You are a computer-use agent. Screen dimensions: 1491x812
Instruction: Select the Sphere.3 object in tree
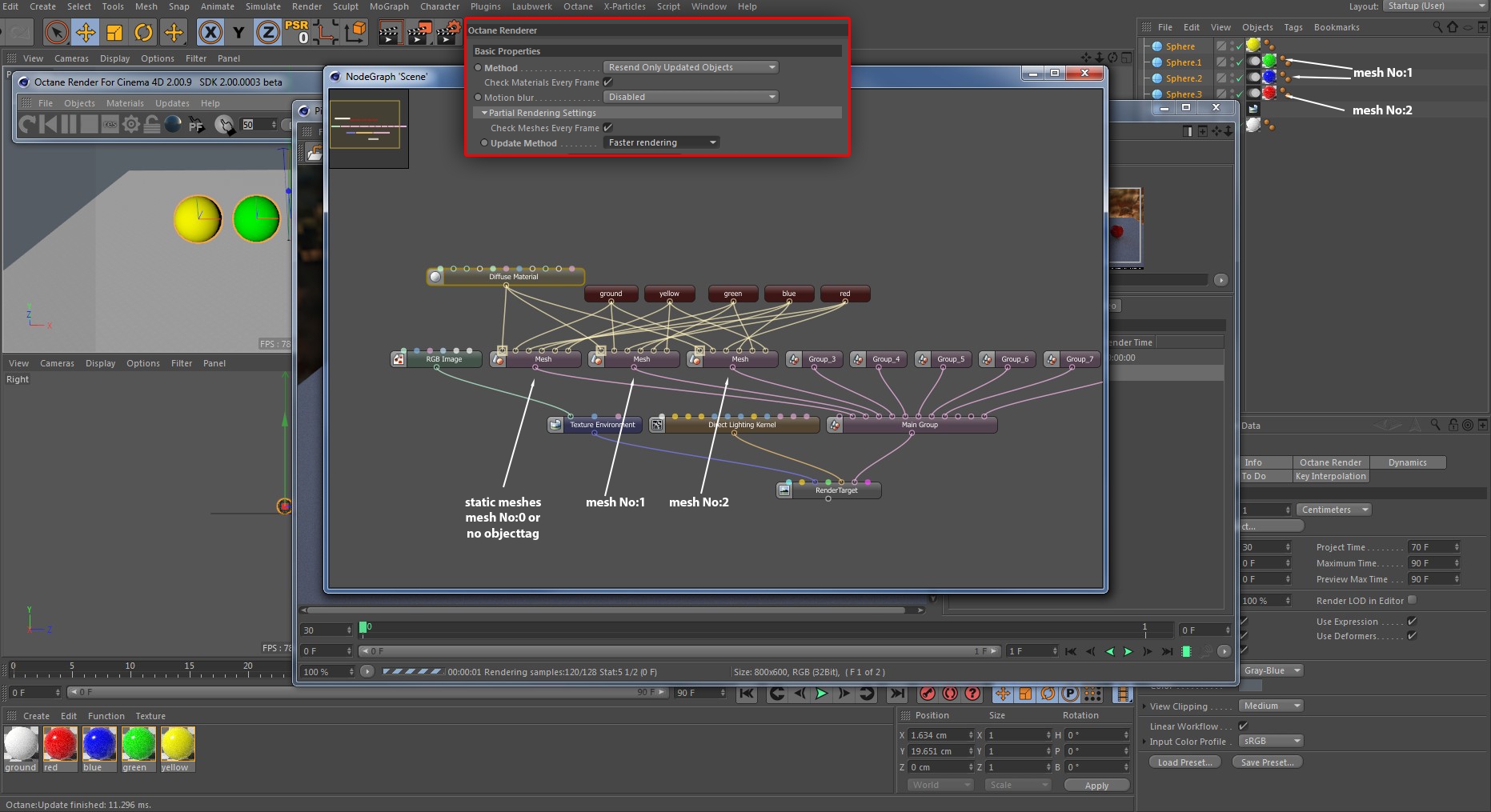click(x=1184, y=94)
